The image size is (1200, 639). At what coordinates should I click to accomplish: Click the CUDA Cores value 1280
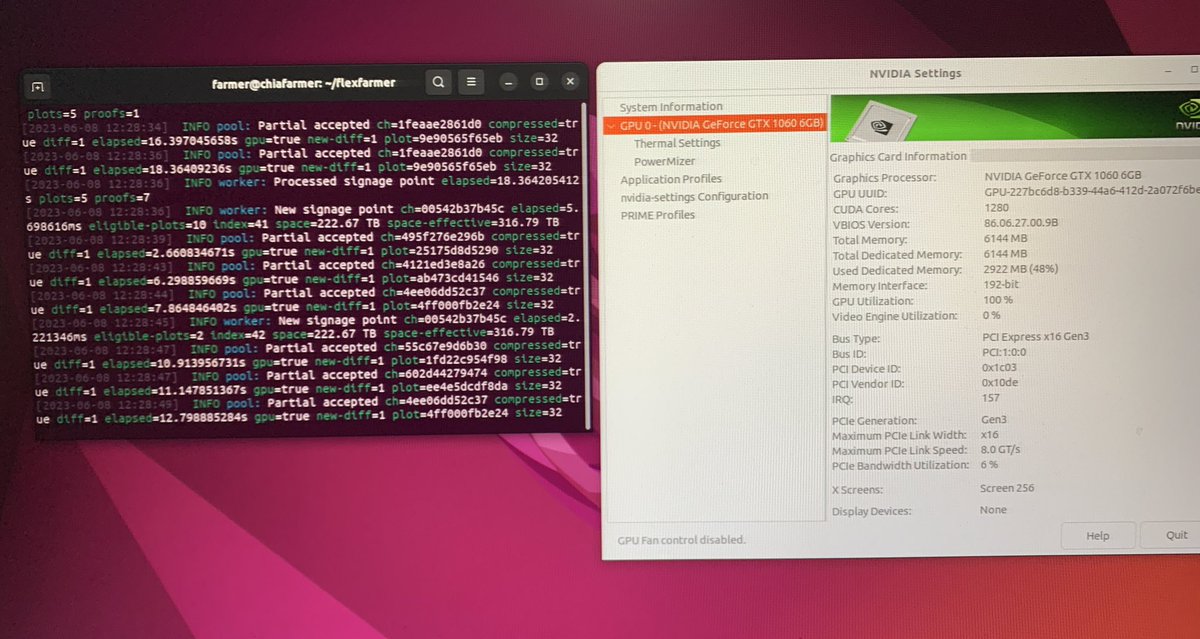click(997, 209)
